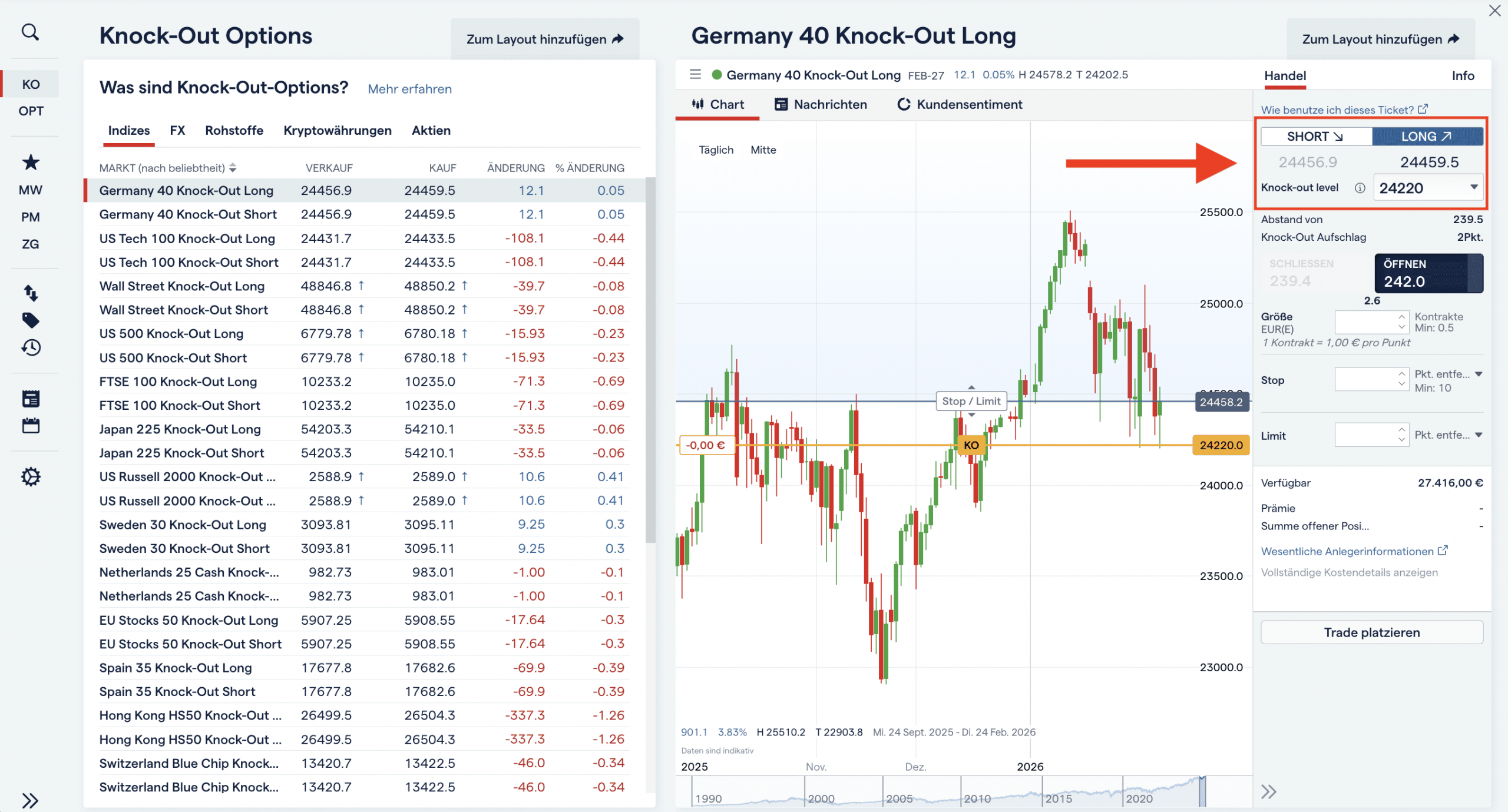
Task: Switch to the Nachrichten tab
Action: coord(830,104)
